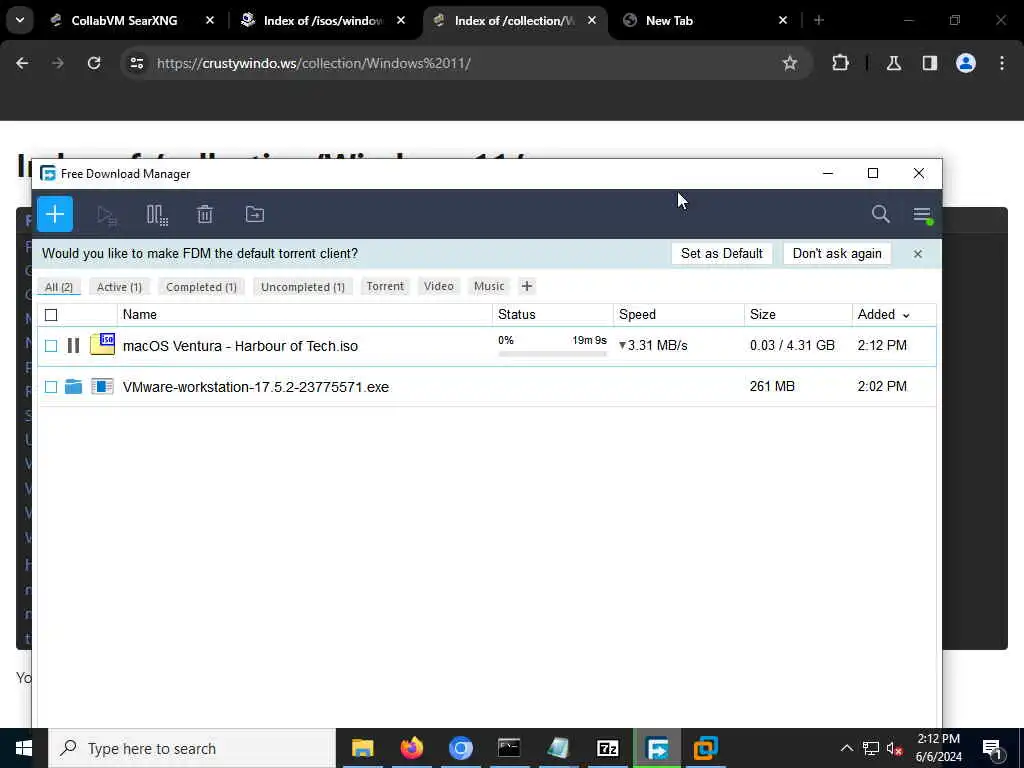Close the New Tab browser tab
1024x768 pixels.
pos(783,21)
